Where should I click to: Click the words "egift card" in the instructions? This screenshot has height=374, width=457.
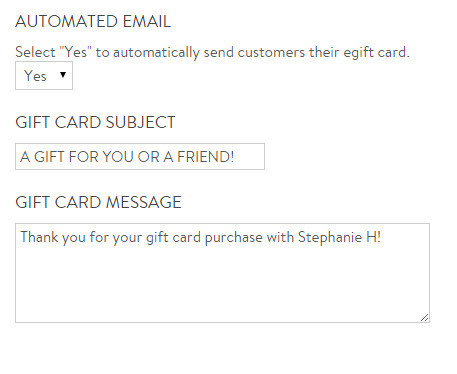(376, 52)
